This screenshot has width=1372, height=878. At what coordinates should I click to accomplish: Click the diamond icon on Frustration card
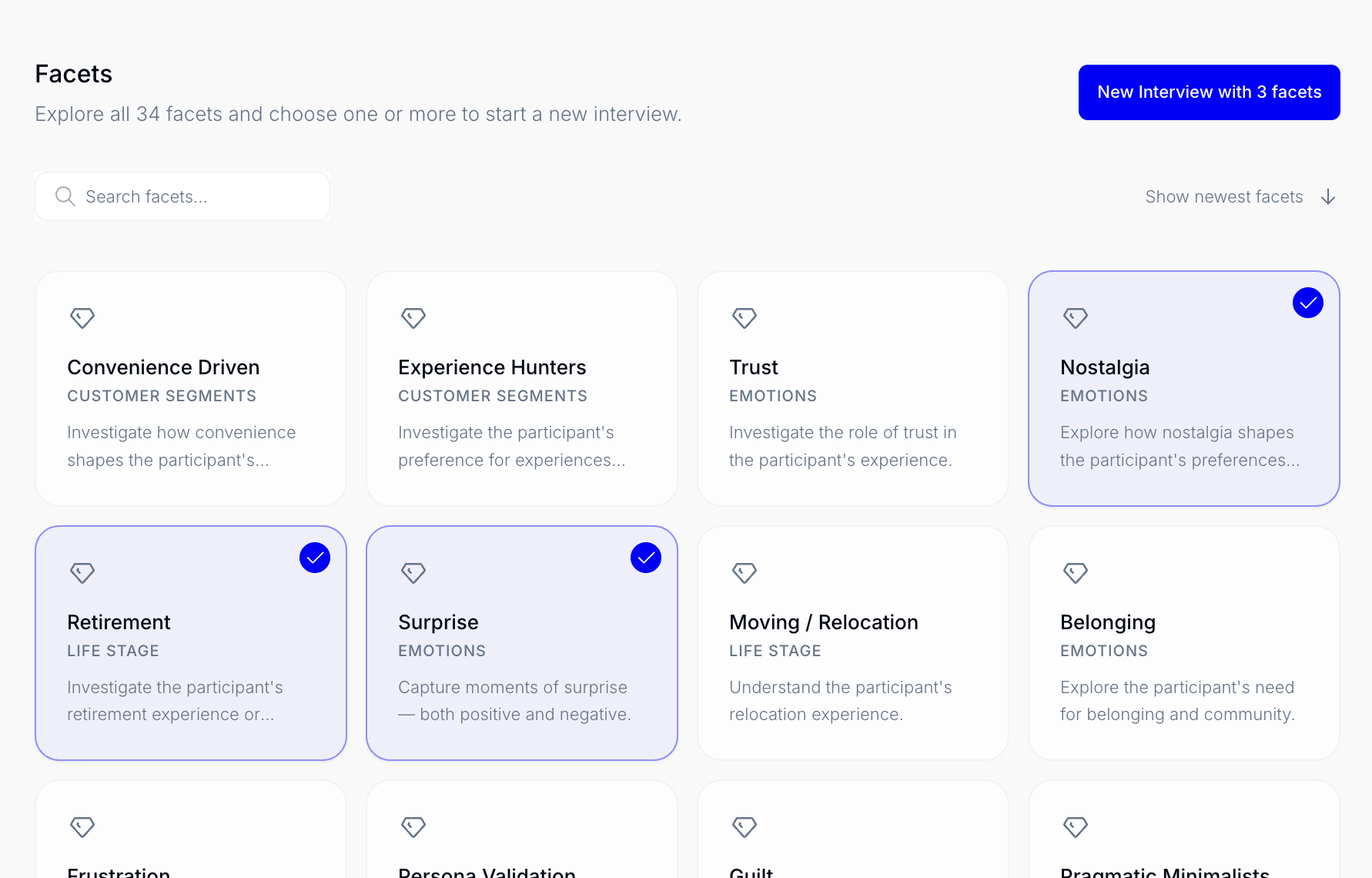[x=82, y=826]
